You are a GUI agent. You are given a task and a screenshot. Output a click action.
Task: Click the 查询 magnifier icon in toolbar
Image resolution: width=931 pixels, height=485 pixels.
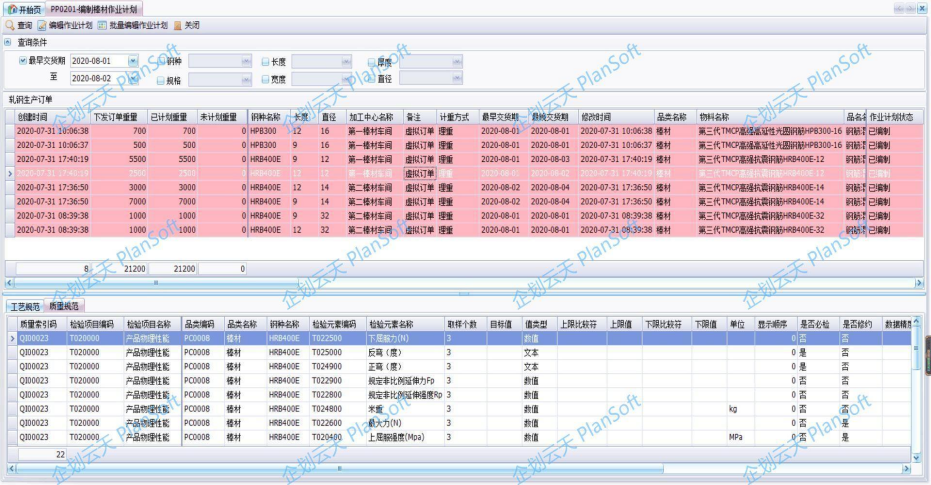10,26
